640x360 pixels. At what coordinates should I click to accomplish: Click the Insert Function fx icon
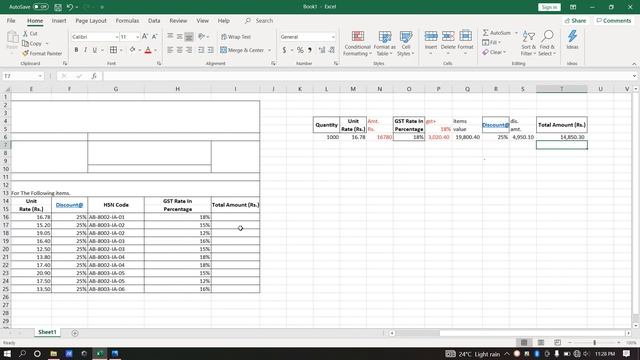(94, 76)
